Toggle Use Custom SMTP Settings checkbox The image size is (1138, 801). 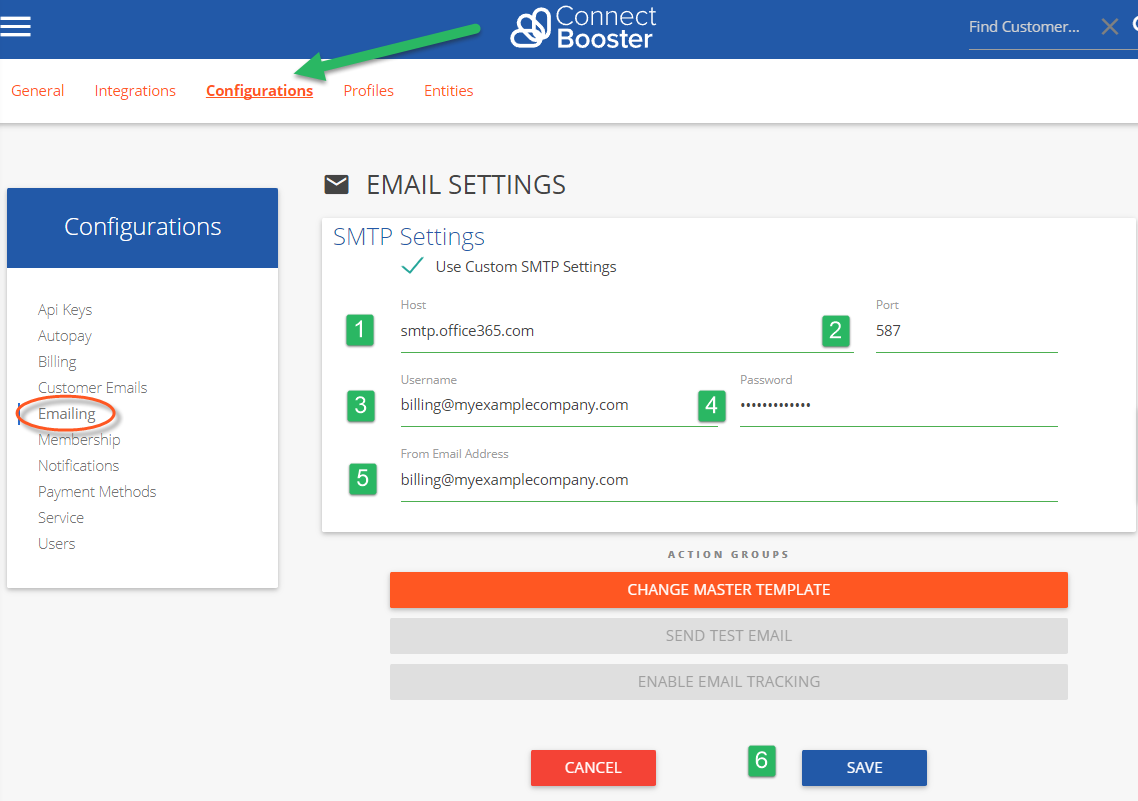coord(412,266)
